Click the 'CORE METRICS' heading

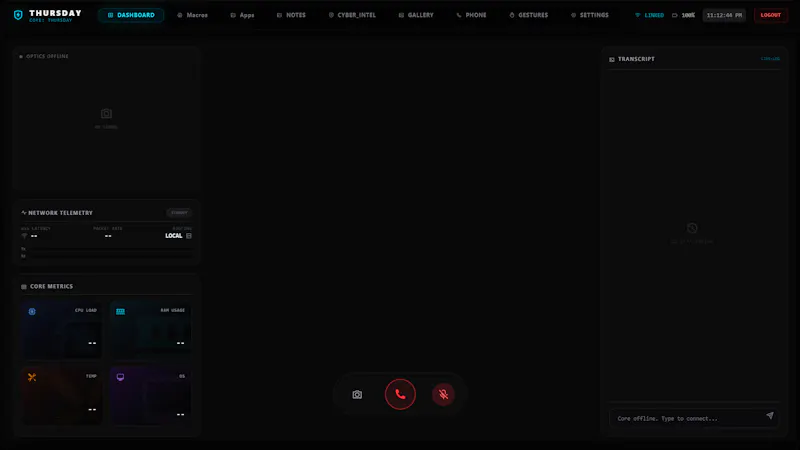pyautogui.click(x=51, y=286)
